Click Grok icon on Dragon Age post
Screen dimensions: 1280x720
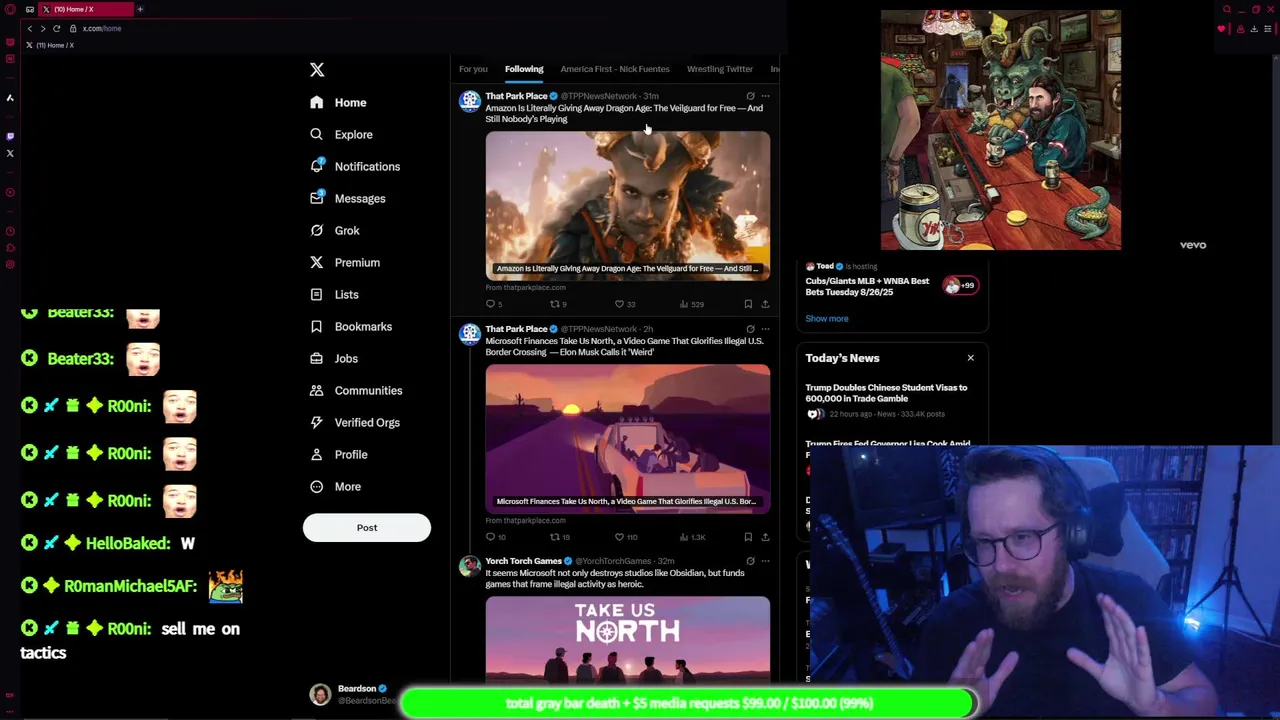(x=750, y=96)
